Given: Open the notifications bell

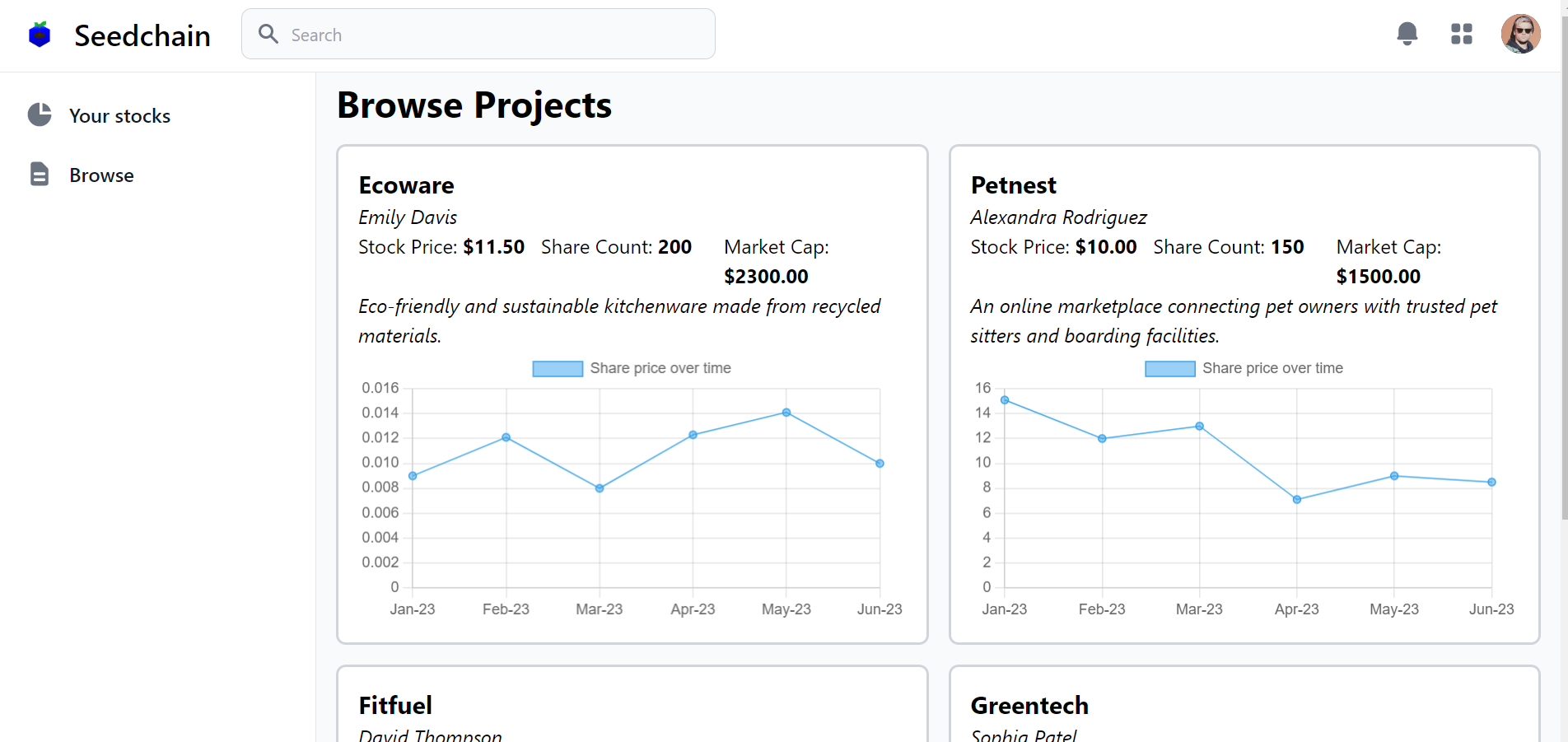Looking at the screenshot, I should click(x=1407, y=34).
